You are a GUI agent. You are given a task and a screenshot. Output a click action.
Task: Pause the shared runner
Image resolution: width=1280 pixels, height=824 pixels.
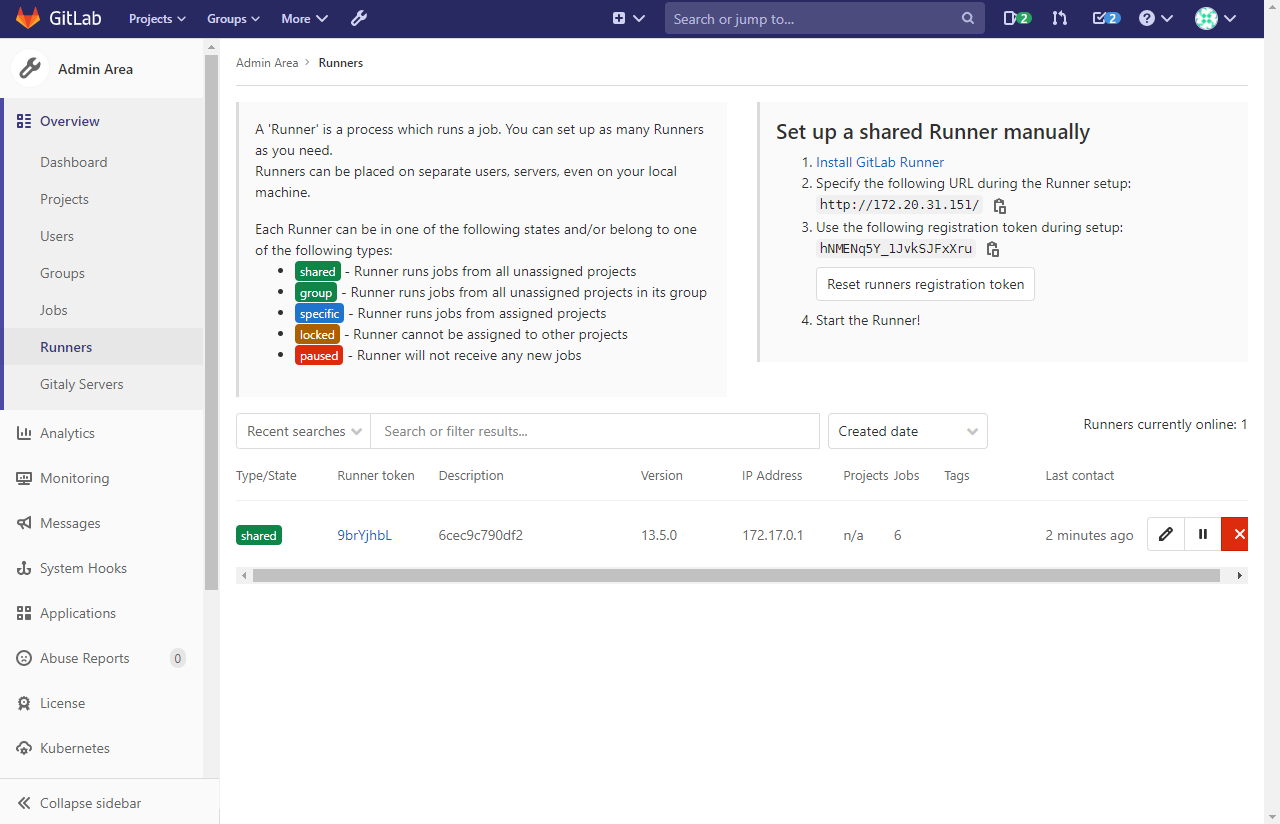tap(1202, 534)
